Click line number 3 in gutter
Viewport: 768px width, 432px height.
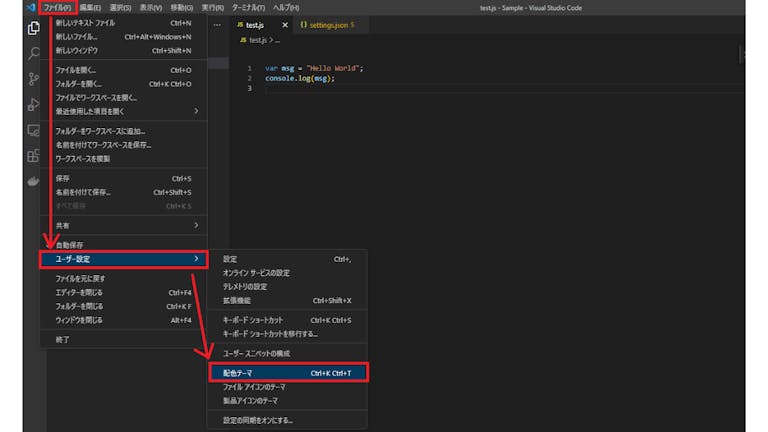click(x=250, y=88)
